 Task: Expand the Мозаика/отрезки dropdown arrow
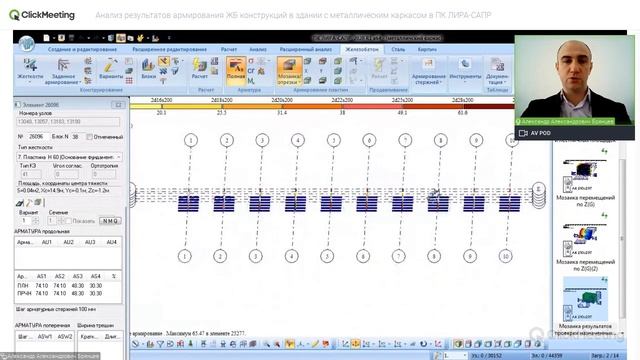pyautogui.click(x=299, y=82)
